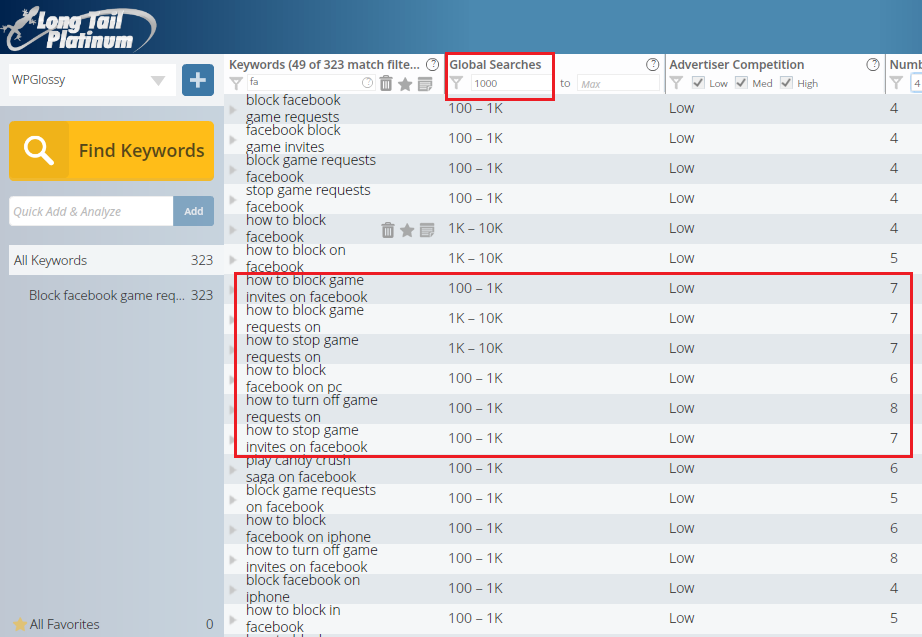Expand 'how to turn off game invites' row
The width and height of the screenshot is (922, 637).
point(233,559)
